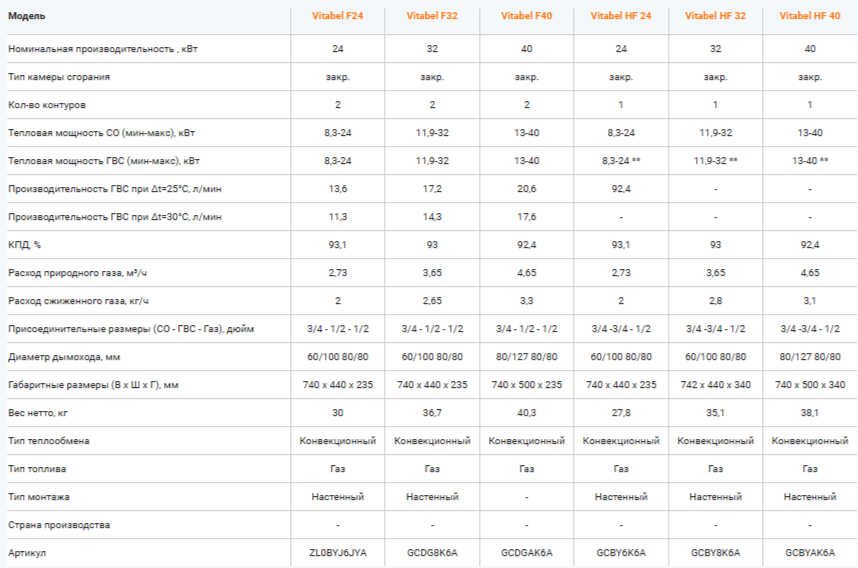Select 'Расход природного газа' row label
This screenshot has width=858, height=568.
click(x=78, y=273)
